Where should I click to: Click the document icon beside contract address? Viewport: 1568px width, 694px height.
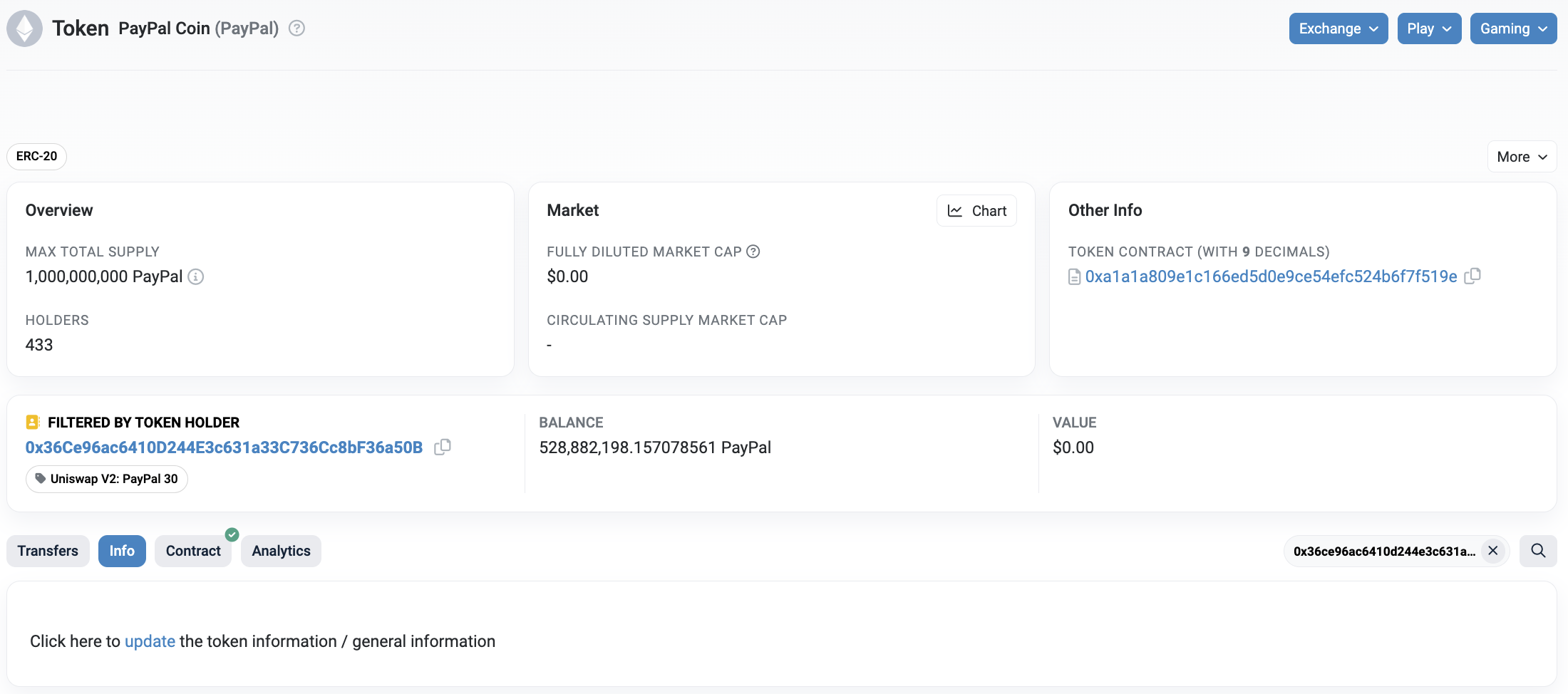click(x=1074, y=276)
